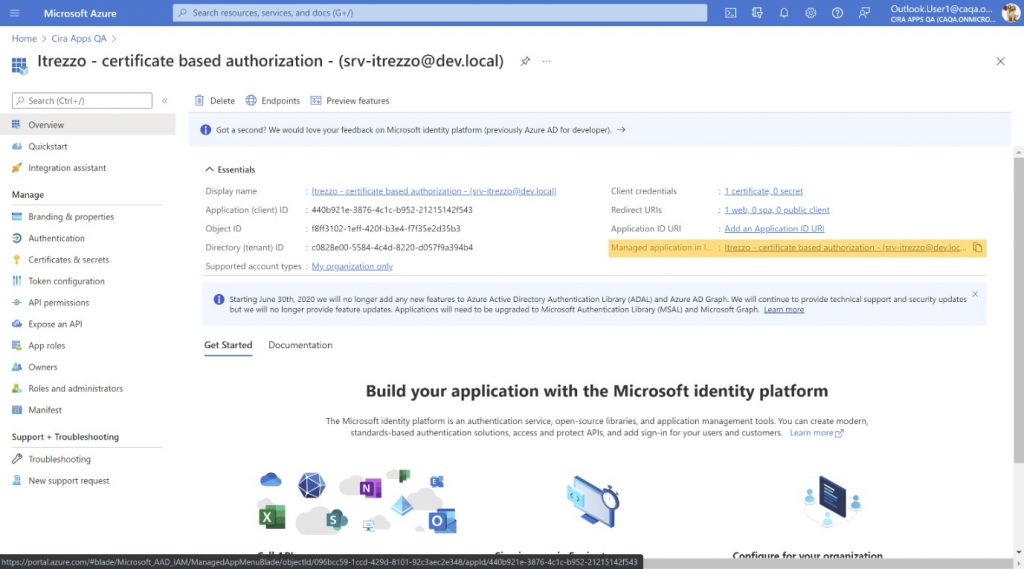Open Overview in the sidebar
Image resolution: width=1024 pixels, height=569 pixels.
[88, 125]
